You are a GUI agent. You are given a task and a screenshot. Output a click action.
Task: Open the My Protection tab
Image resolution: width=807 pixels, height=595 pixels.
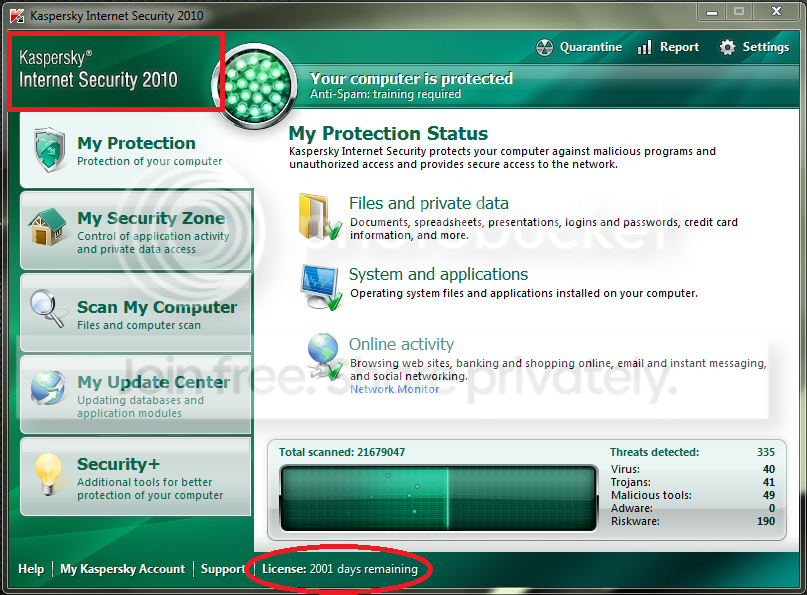coord(136,150)
